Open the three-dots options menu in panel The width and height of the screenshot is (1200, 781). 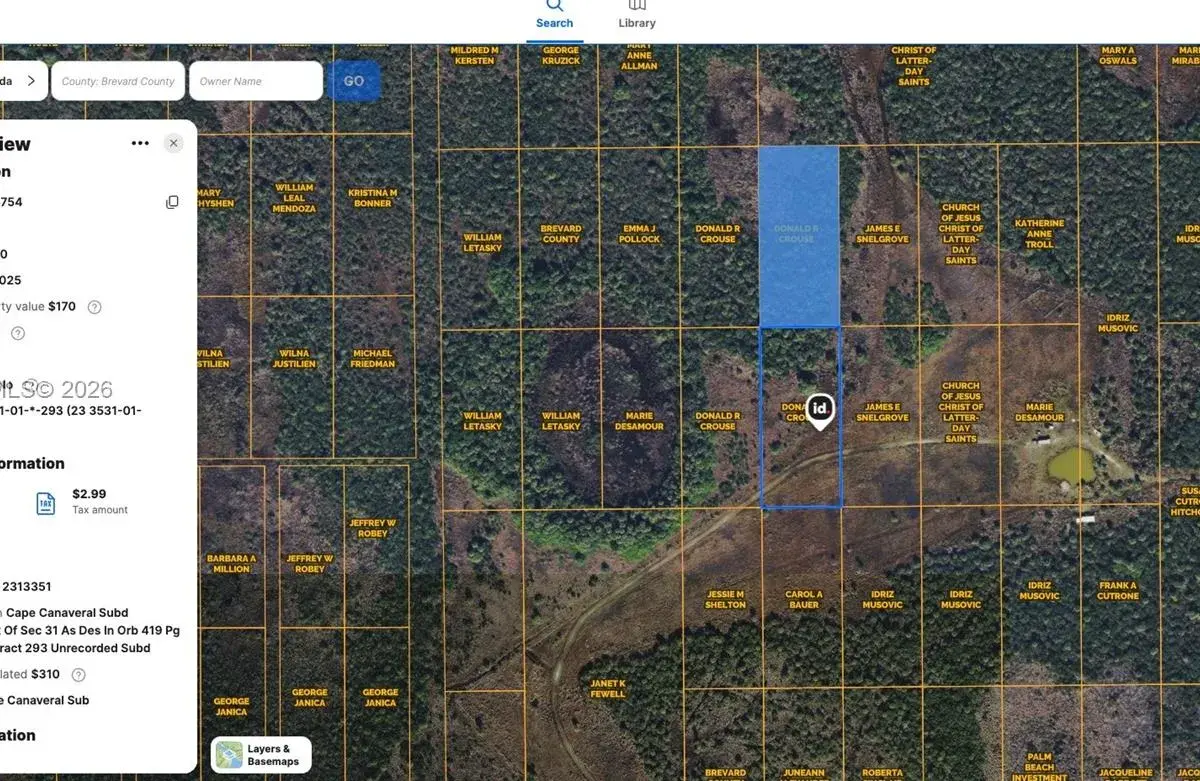tap(140, 143)
